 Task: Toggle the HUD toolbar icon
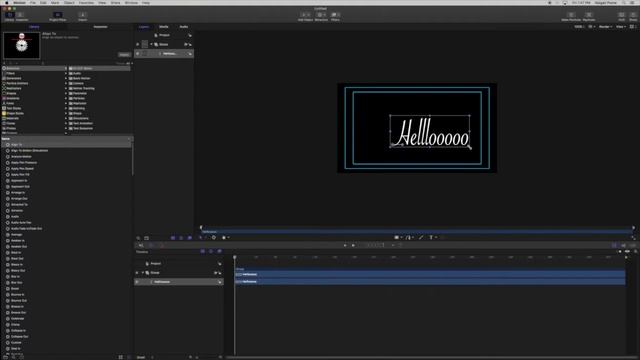(621, 15)
